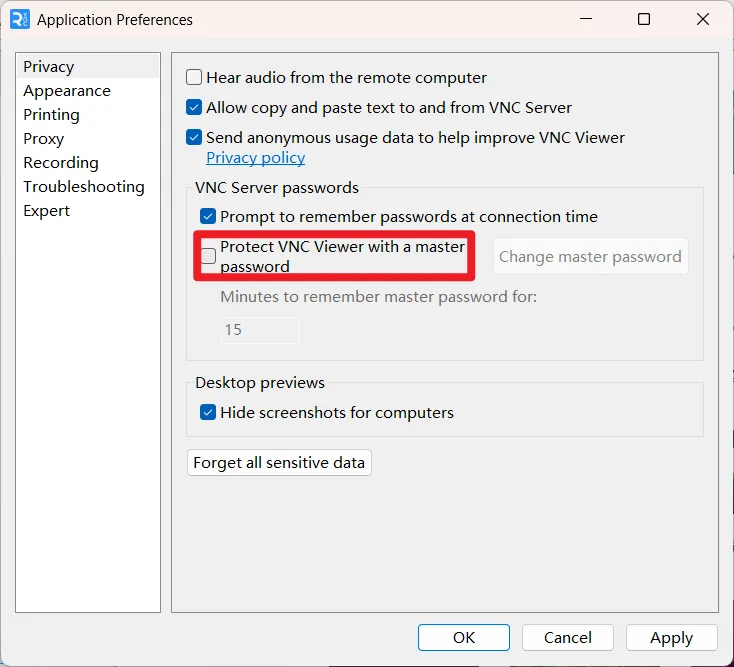Viewport: 734px width, 667px height.
Task: Open the Privacy policy link
Action: pos(256,158)
